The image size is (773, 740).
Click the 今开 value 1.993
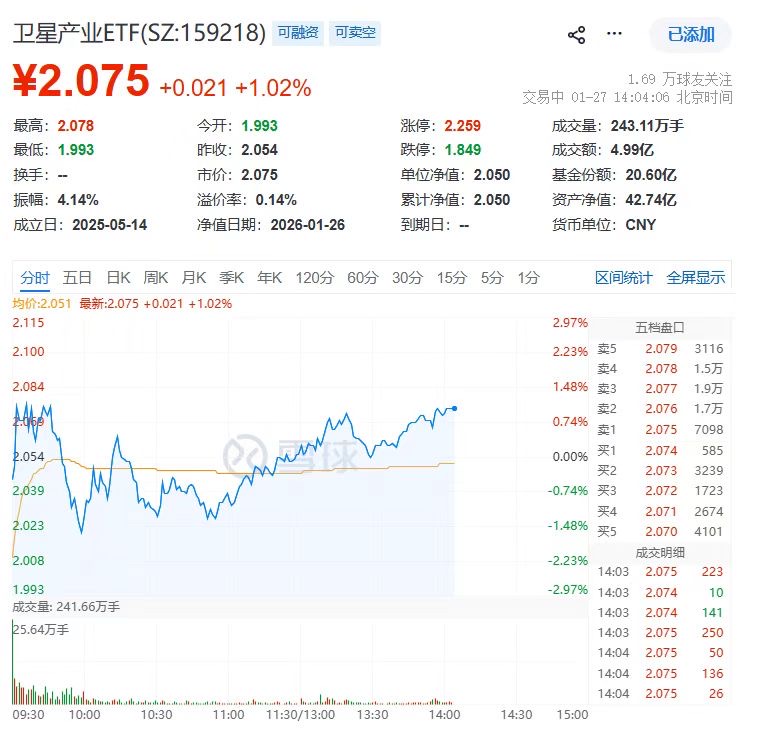[x=259, y=126]
